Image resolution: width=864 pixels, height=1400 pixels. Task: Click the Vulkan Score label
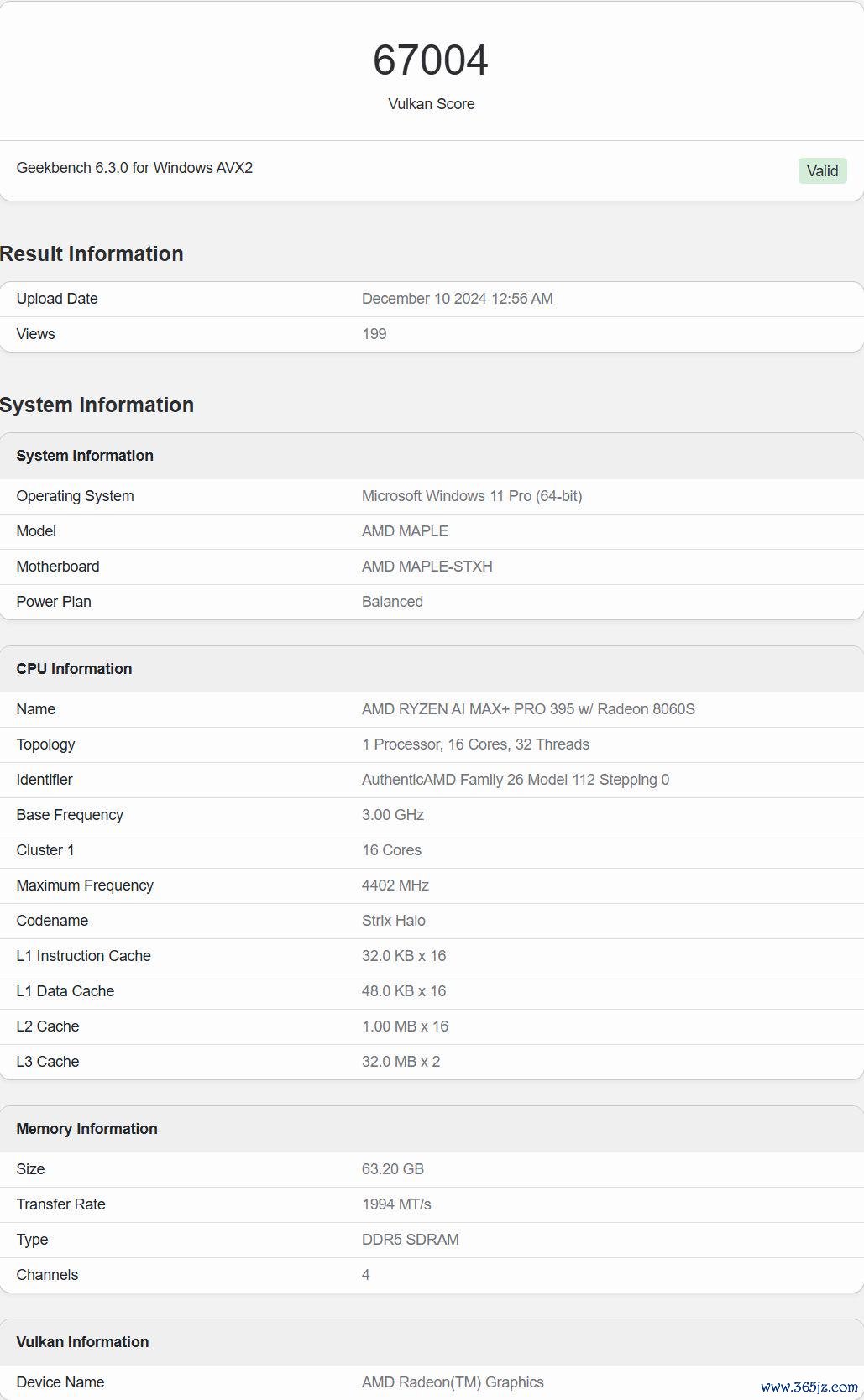432,104
